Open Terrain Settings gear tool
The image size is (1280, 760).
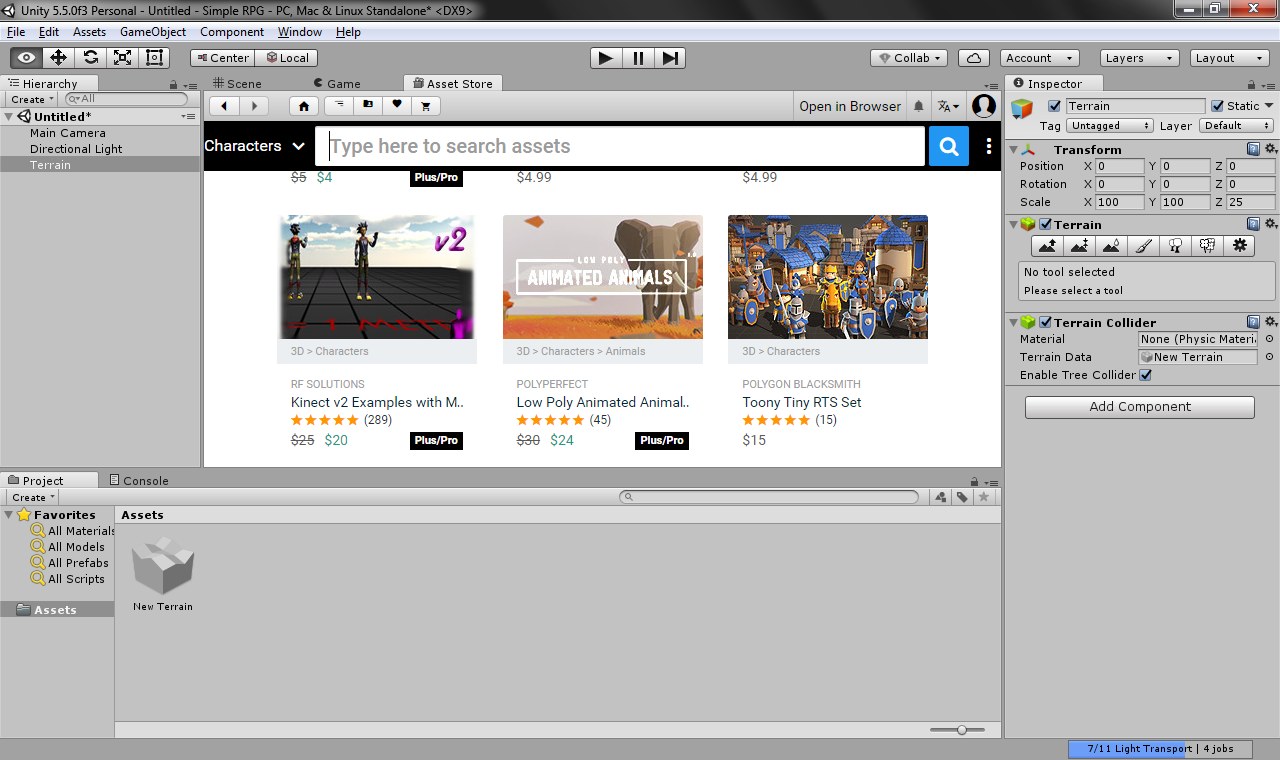1241,245
